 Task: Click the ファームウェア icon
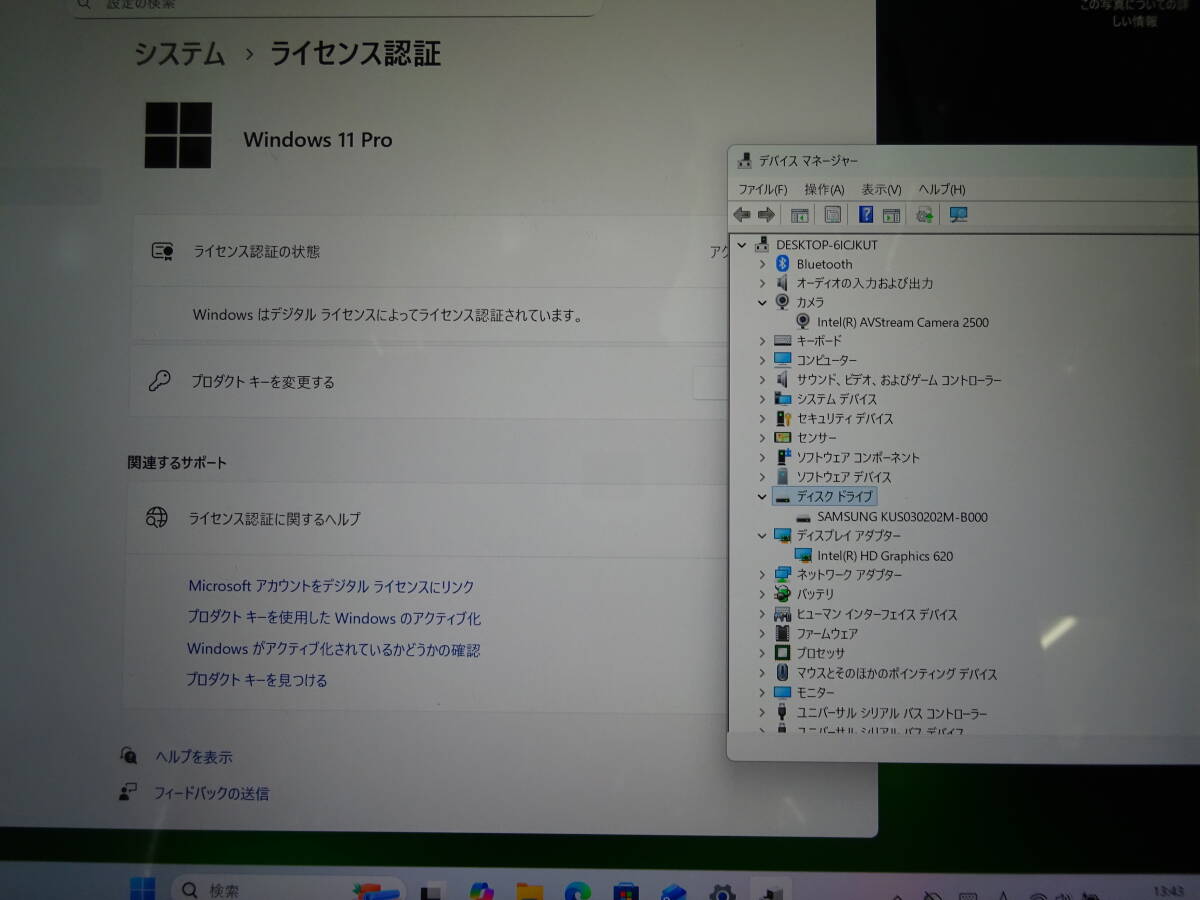point(783,633)
